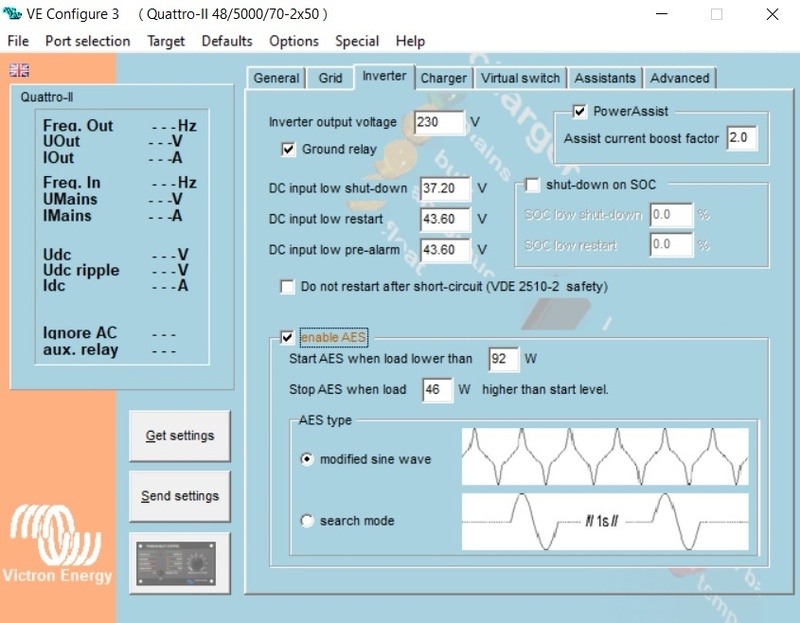Open the Help menu
The image size is (800, 623).
(x=410, y=41)
